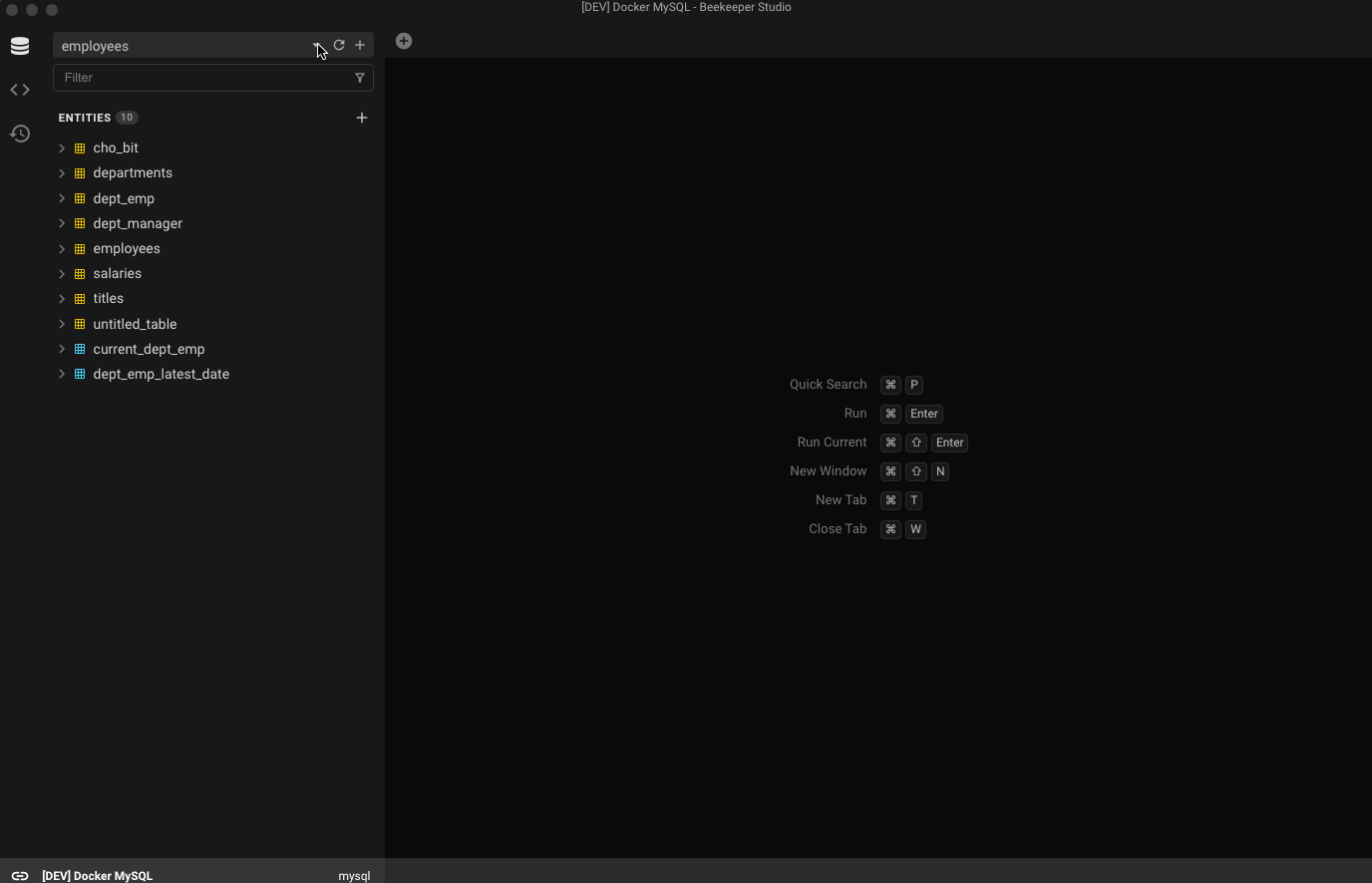Click the New Window shortcut label
This screenshot has height=883, width=1372.
(829, 471)
